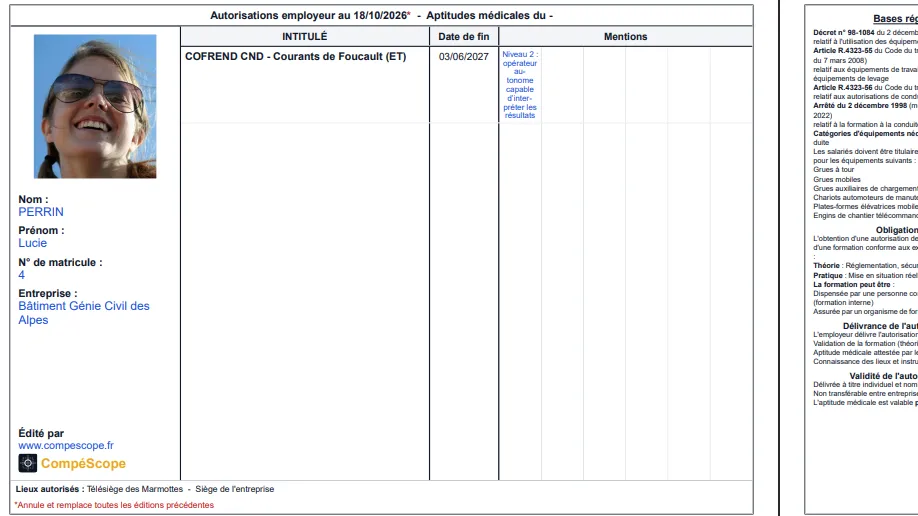Click the N° de matricule label
Viewport: 918px width, 516px height.
click(x=60, y=262)
